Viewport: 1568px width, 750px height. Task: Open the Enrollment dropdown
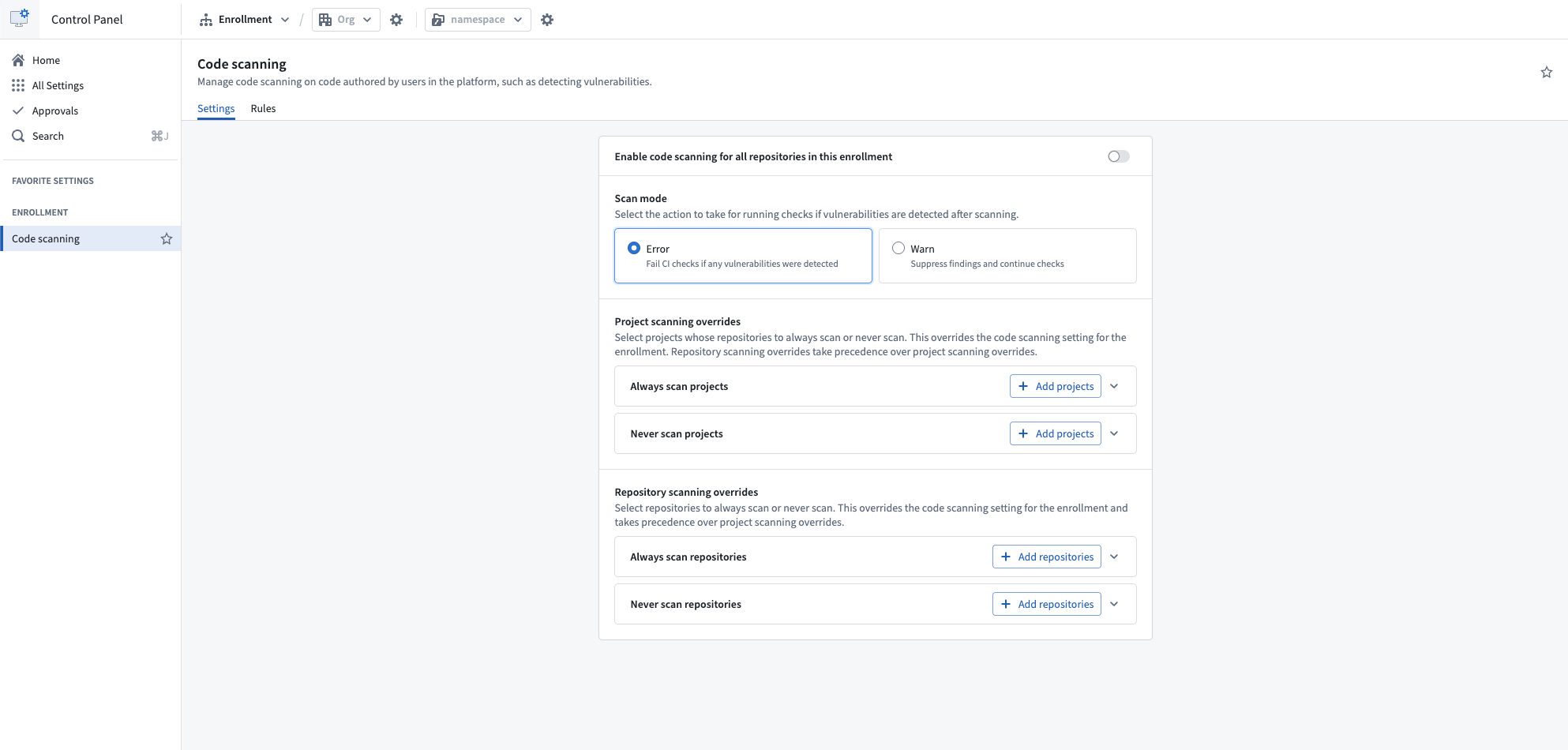245,20
